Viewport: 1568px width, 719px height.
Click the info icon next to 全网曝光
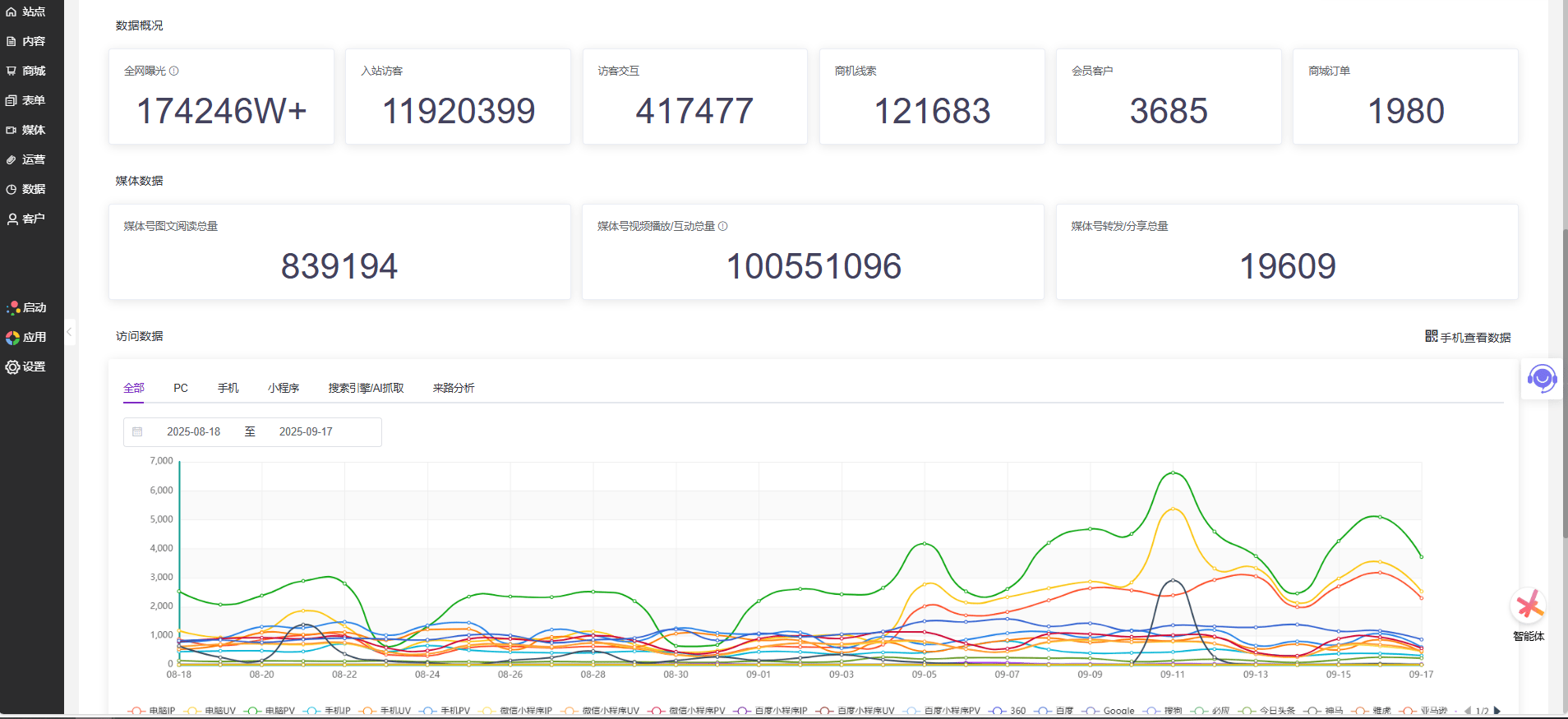[x=174, y=71]
